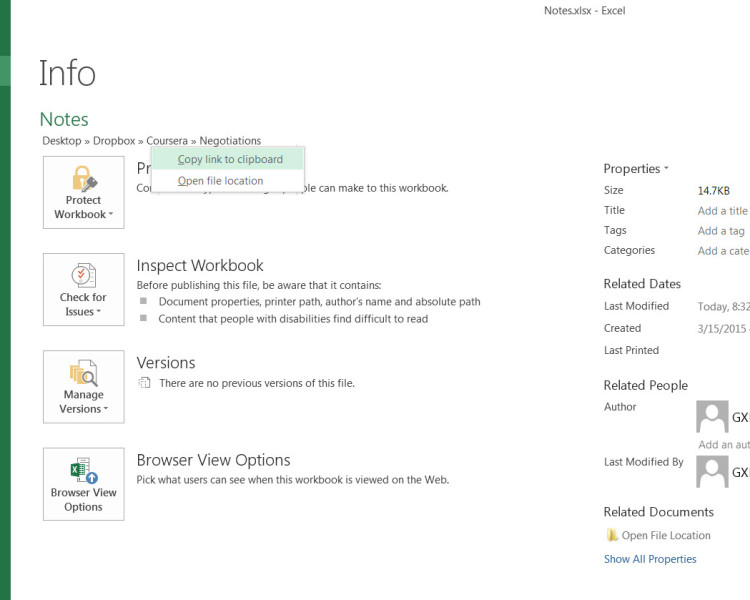This screenshot has height=600, width=750.
Task: Click the Check for Issues icon
Action: point(84,275)
